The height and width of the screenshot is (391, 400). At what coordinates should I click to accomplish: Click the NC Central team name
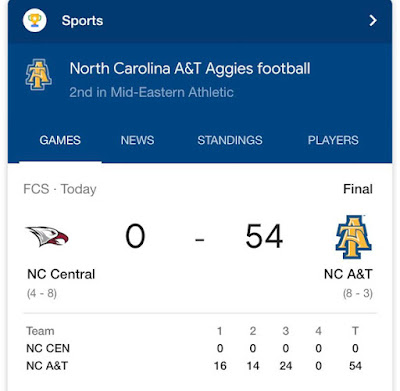pos(61,274)
